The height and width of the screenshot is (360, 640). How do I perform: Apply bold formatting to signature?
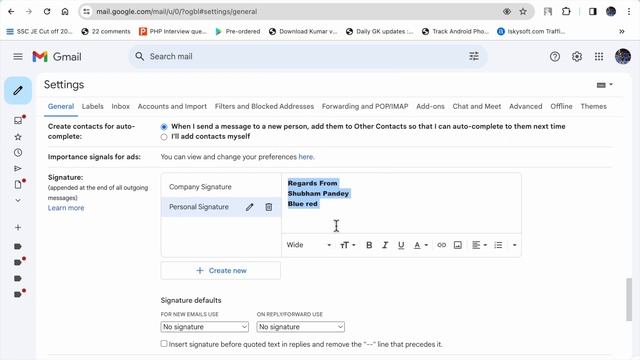[x=369, y=245]
